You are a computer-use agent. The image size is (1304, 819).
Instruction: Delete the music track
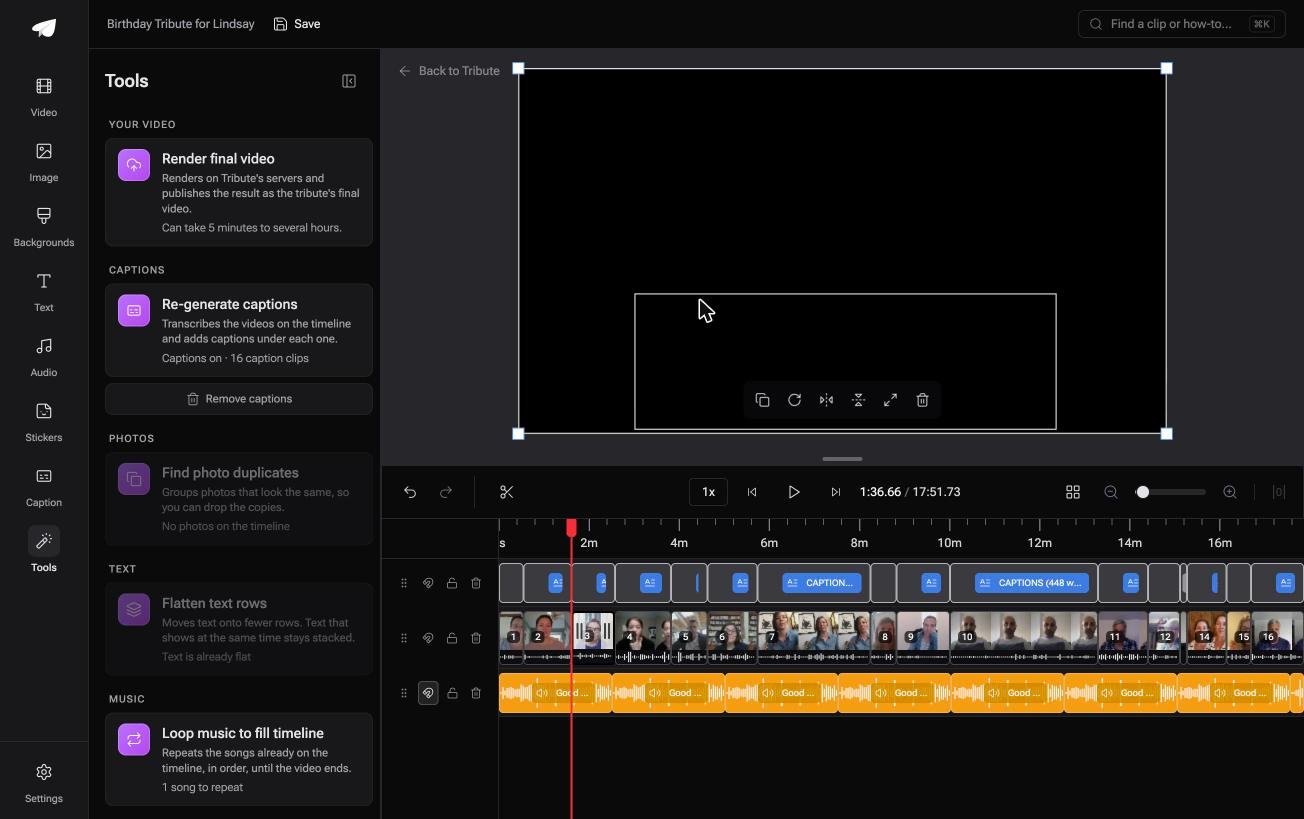[x=476, y=693]
